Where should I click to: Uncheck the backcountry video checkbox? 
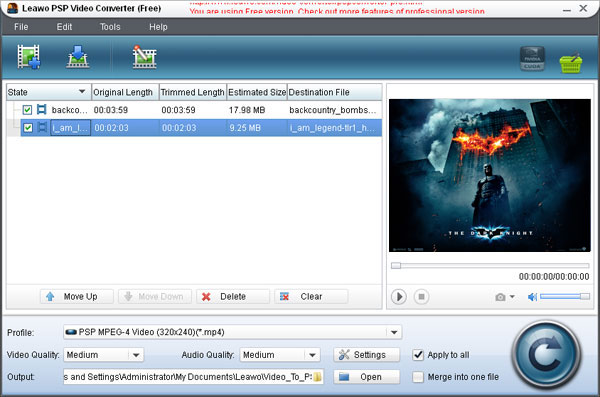point(27,110)
